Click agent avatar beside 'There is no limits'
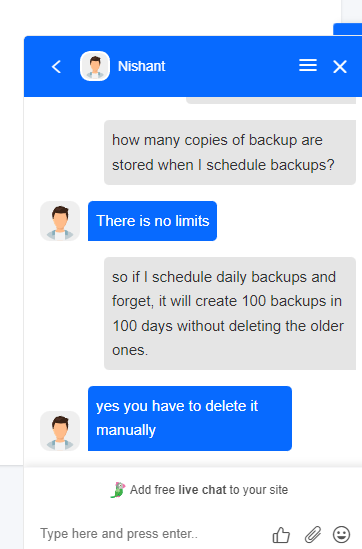 (60, 221)
